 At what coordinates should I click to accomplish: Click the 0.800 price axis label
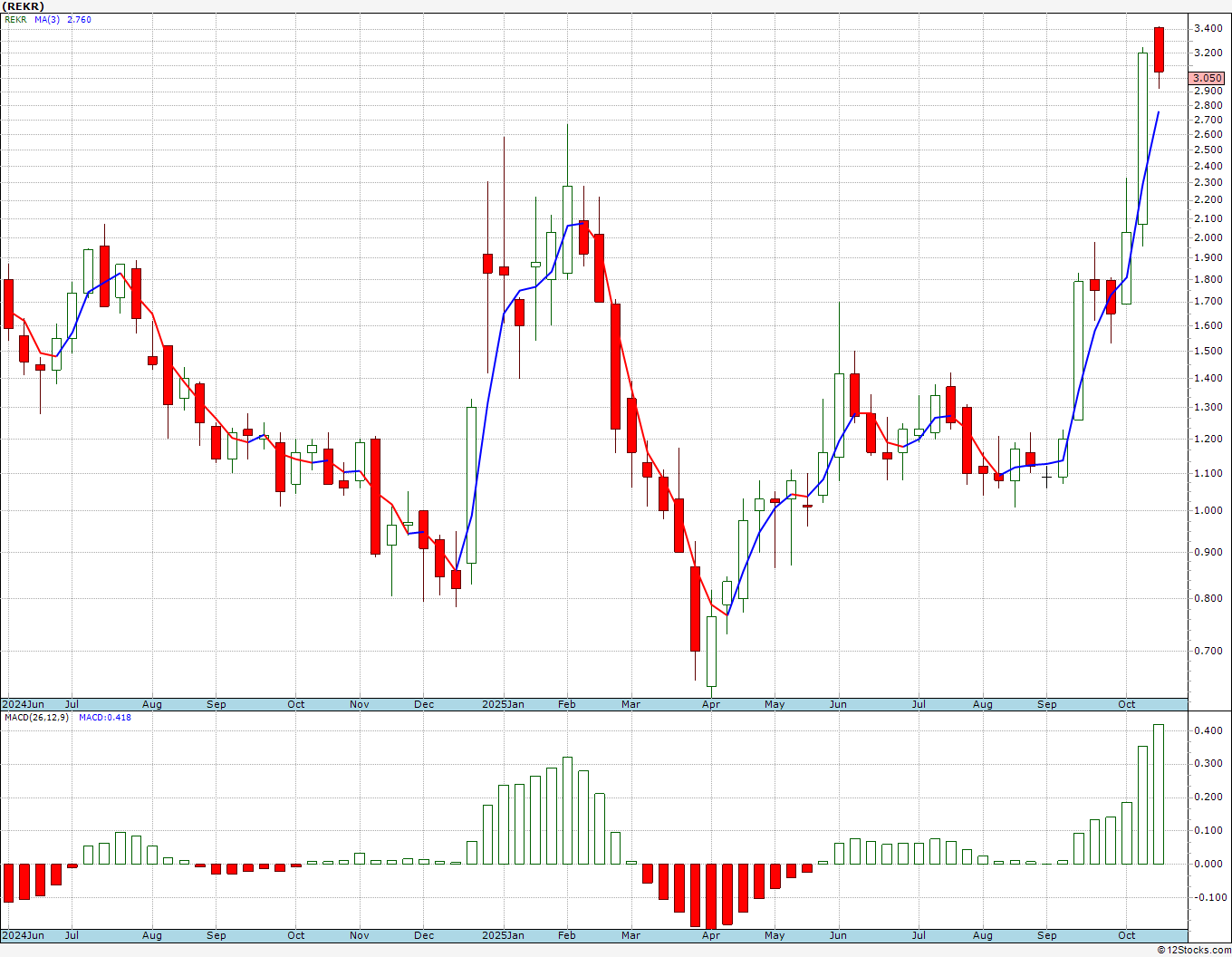click(x=1208, y=599)
